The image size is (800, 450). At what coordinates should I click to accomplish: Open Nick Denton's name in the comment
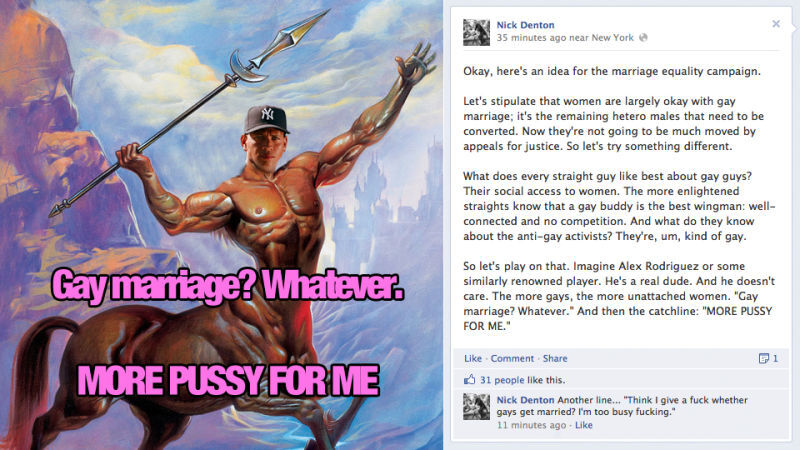(526, 400)
